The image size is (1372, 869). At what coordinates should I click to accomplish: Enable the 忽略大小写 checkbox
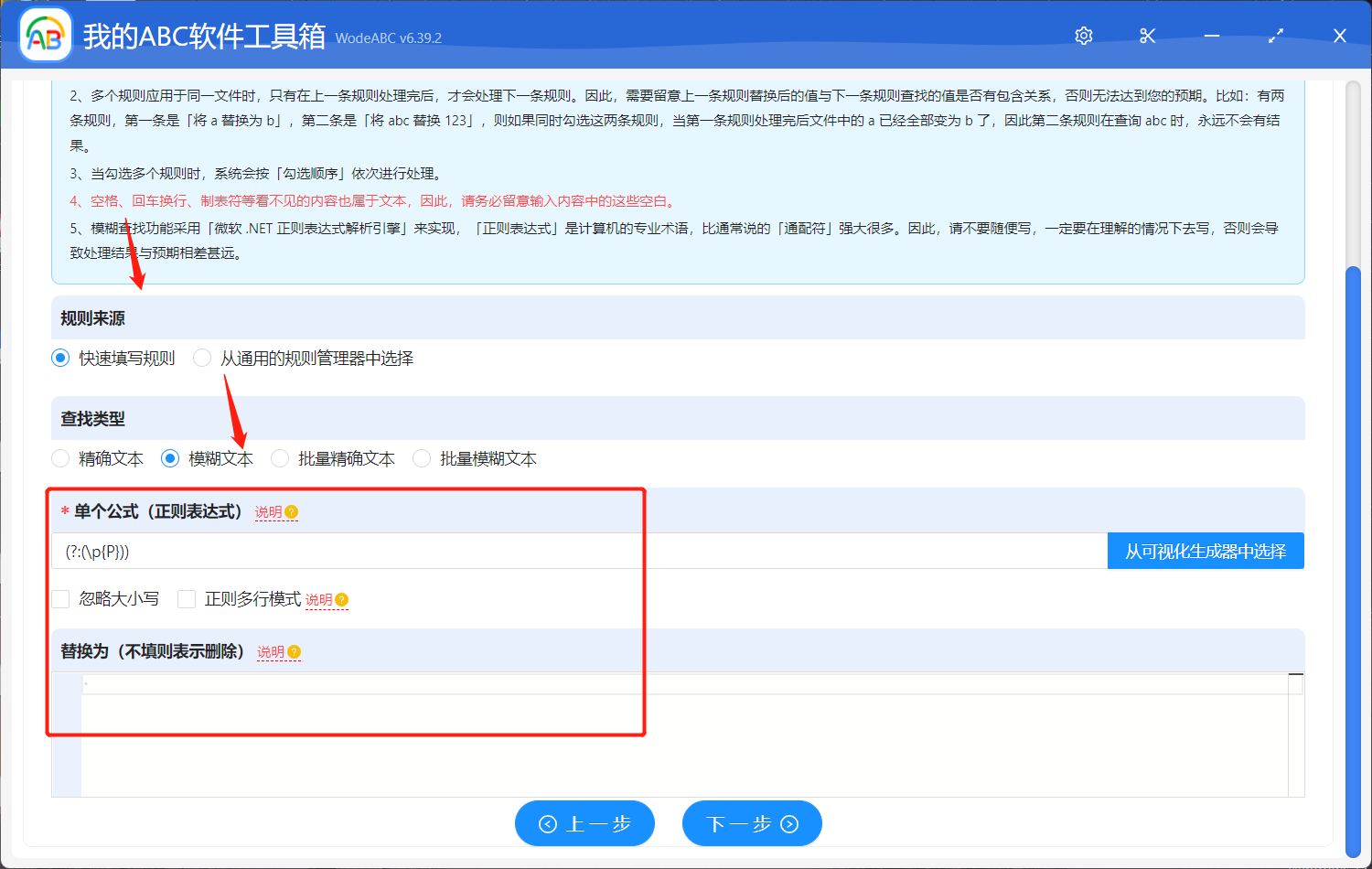pos(60,599)
